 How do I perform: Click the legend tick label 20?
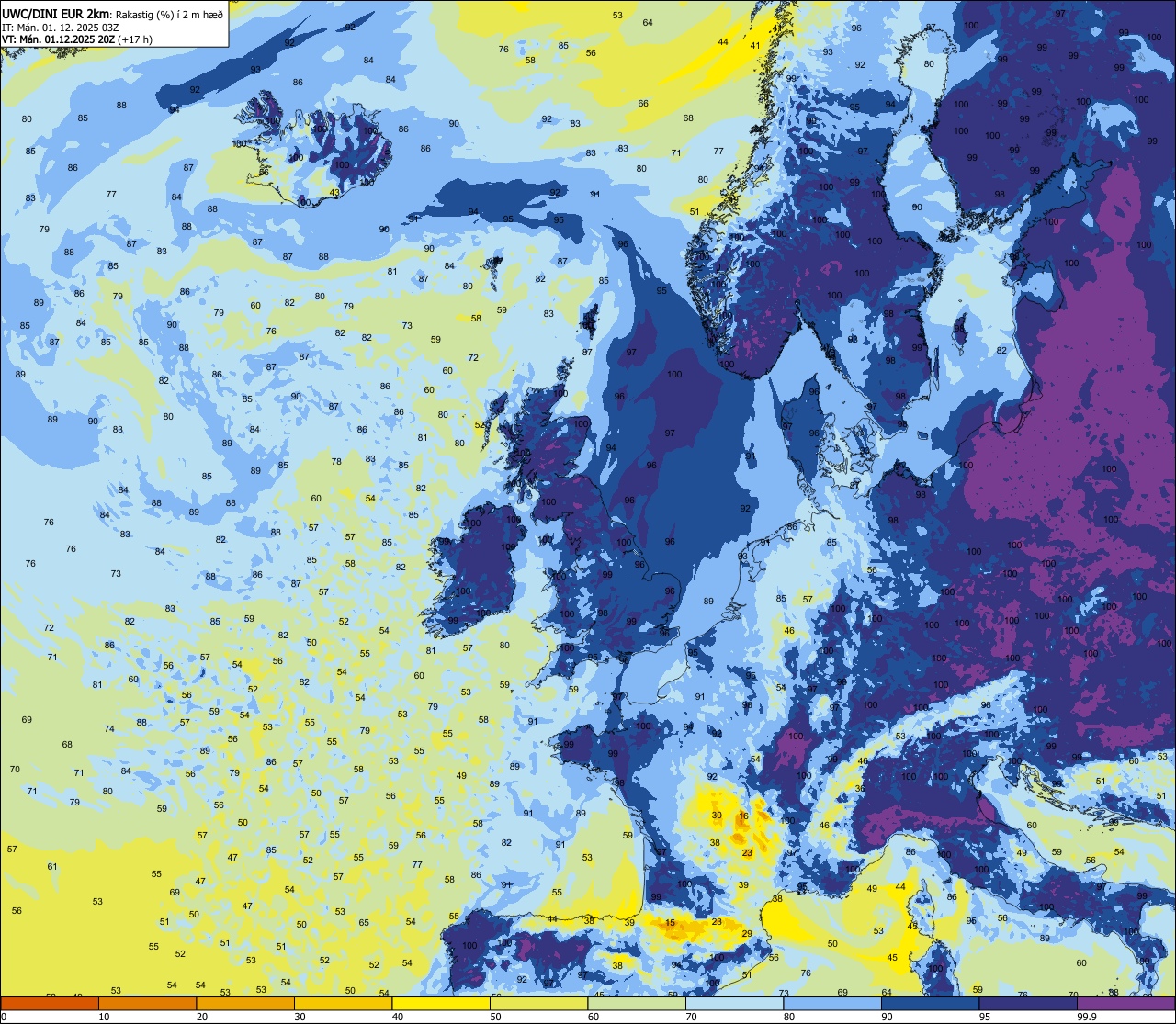point(202,1017)
